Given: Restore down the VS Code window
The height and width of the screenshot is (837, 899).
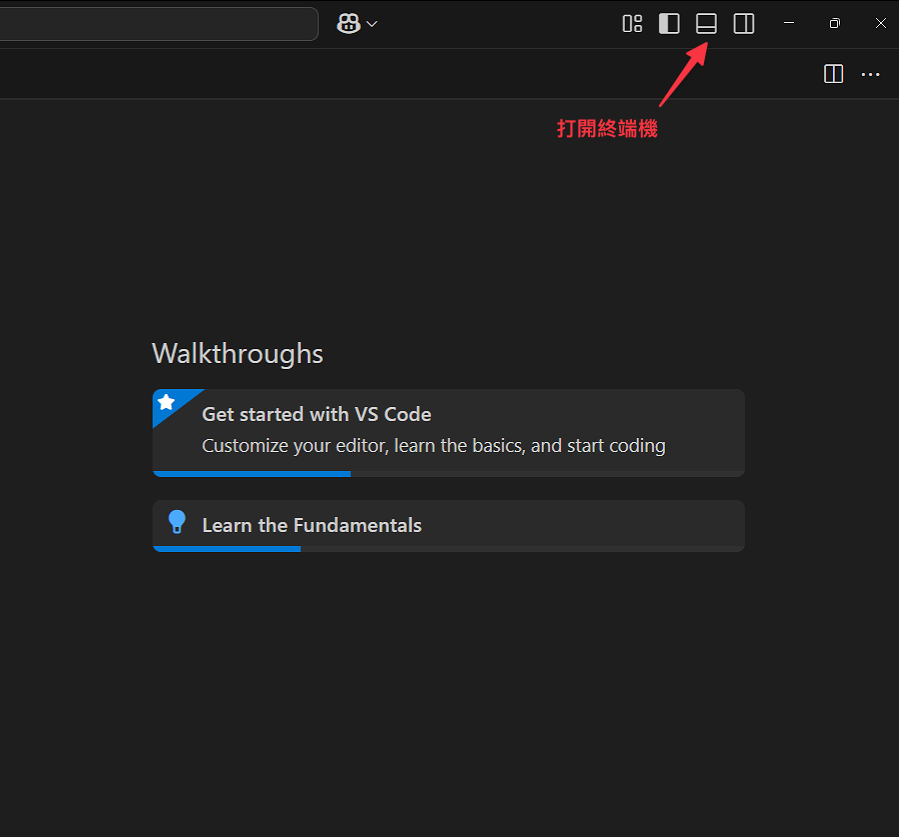Looking at the screenshot, I should 835,24.
